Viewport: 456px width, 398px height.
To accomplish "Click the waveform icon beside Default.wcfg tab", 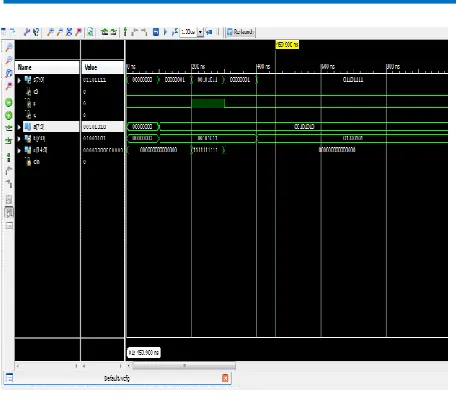I will 9,378.
